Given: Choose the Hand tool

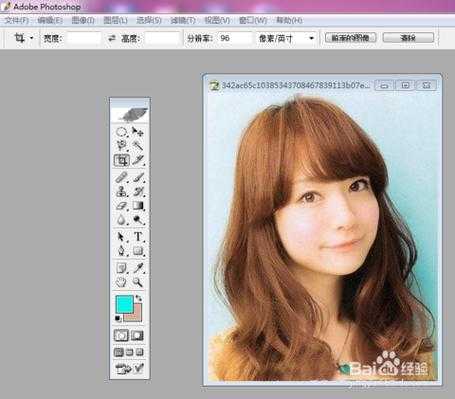Looking at the screenshot, I should pyautogui.click(x=121, y=282).
